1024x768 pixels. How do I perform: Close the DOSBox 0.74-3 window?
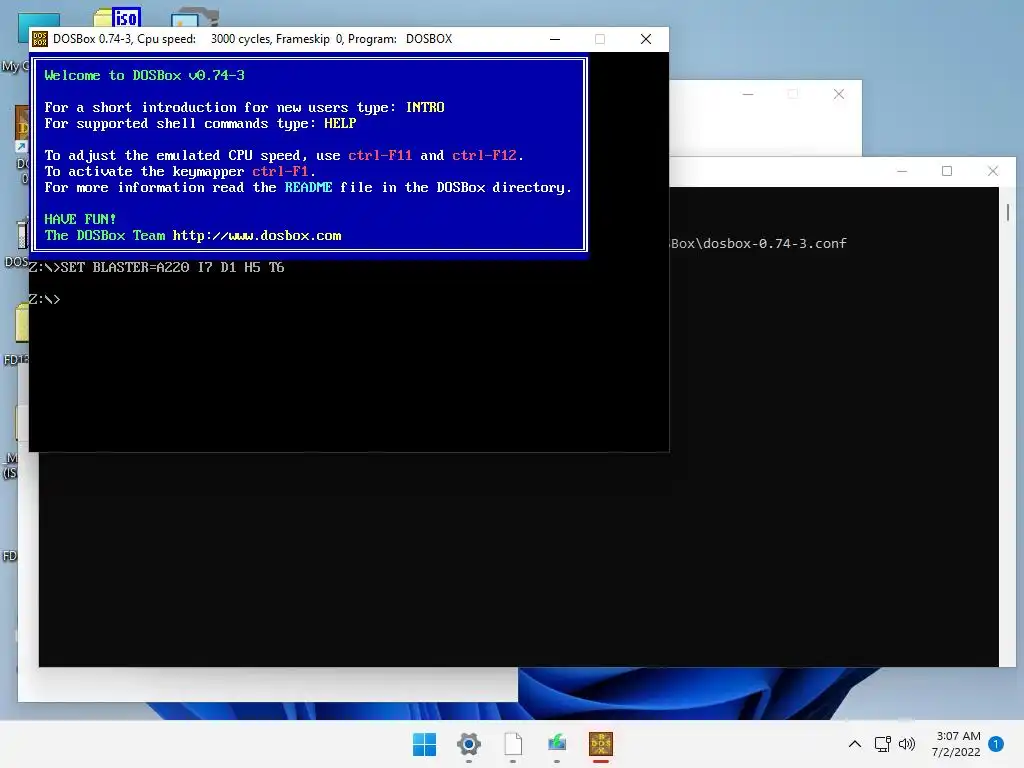coord(646,39)
